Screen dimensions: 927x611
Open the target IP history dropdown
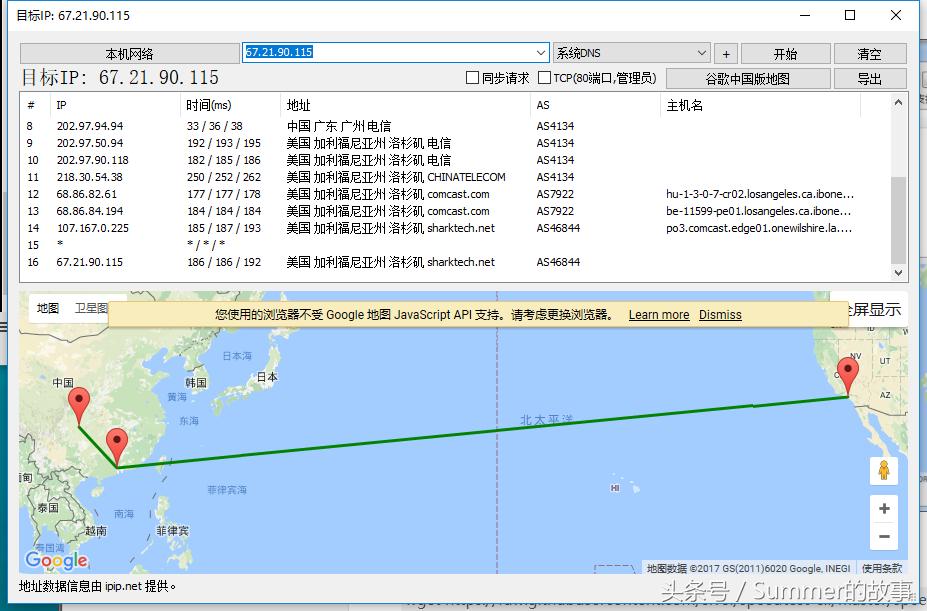point(541,52)
